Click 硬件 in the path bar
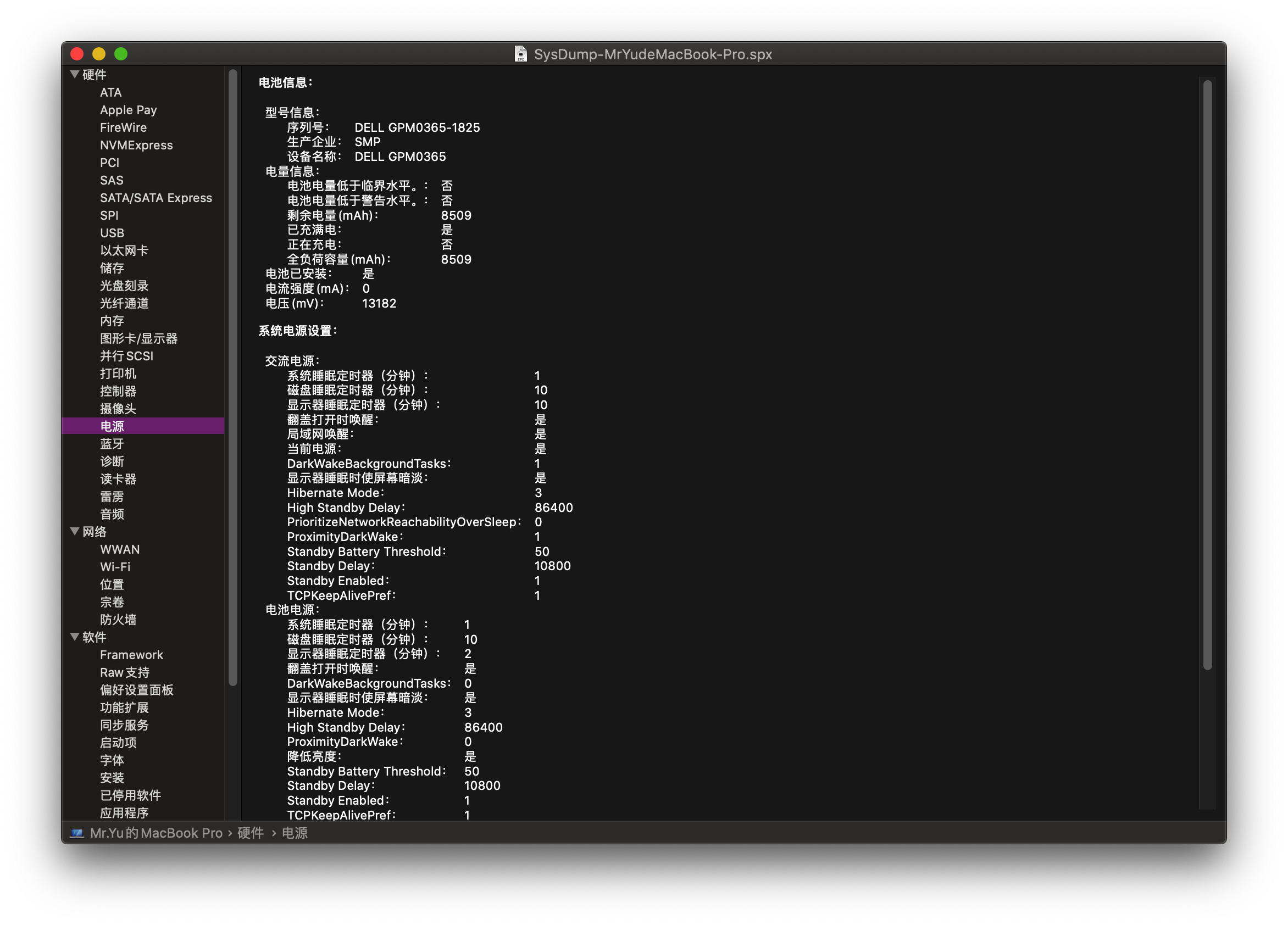 pos(251,833)
